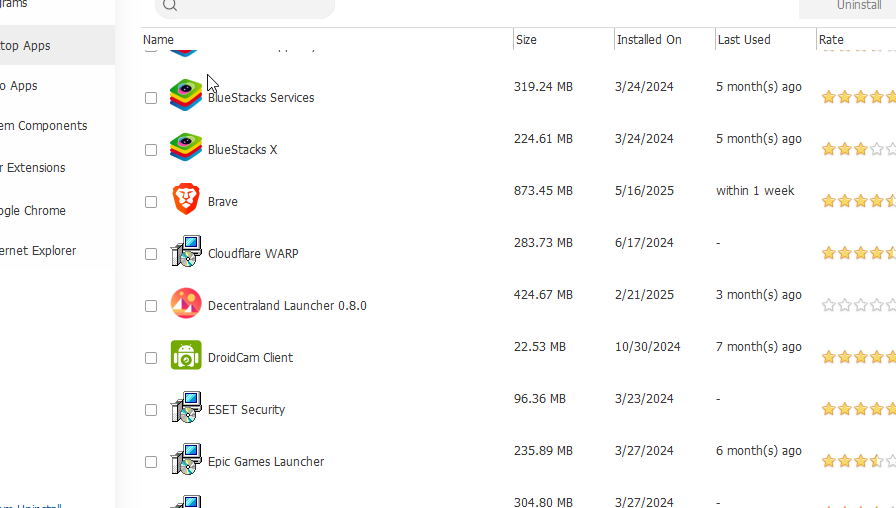This screenshot has width=896, height=508.
Task: Select the ESET Security name text
Action: point(246,410)
